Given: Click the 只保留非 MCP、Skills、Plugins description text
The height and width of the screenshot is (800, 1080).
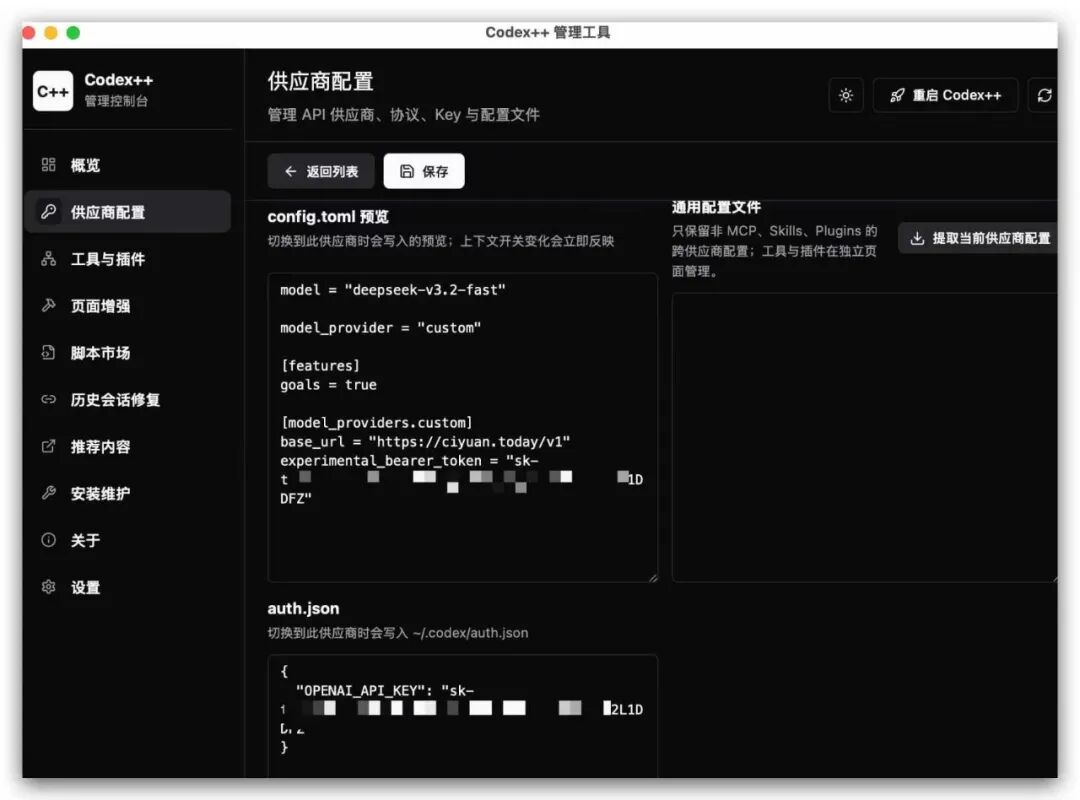Looking at the screenshot, I should 774,251.
